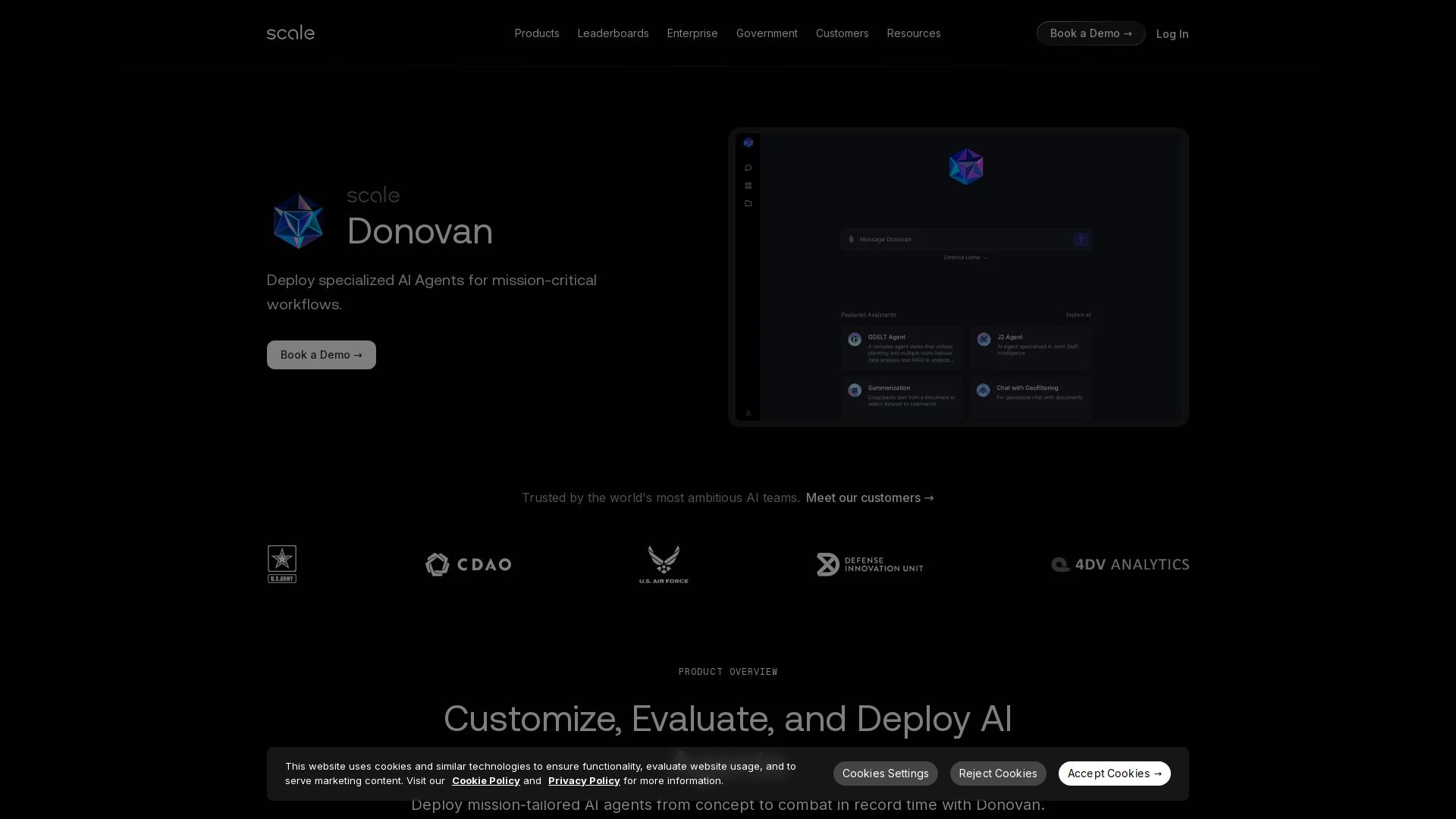Select the apps grid icon in the sidebar

pyautogui.click(x=748, y=185)
